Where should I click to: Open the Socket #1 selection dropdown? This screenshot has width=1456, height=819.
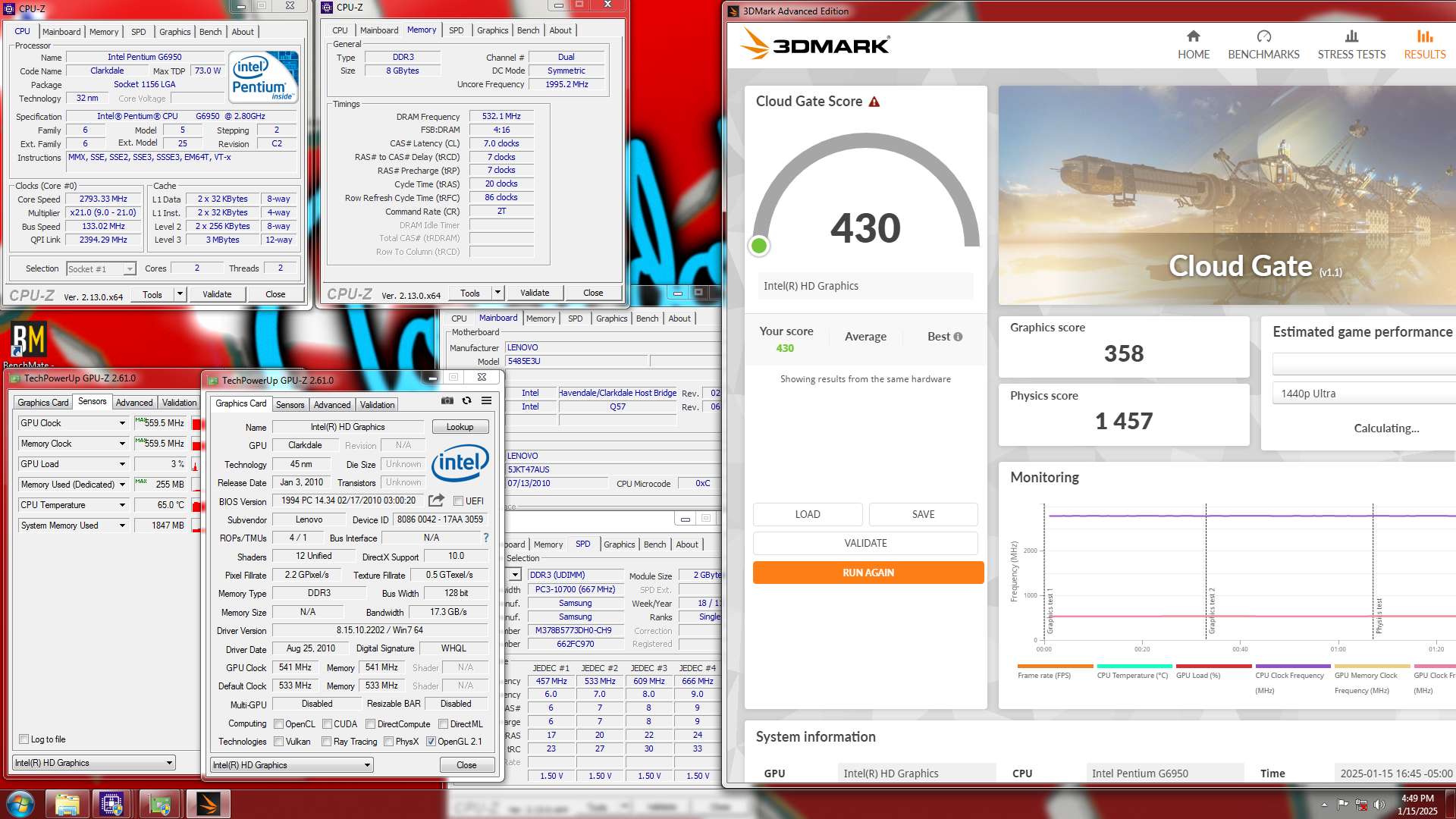point(101,269)
